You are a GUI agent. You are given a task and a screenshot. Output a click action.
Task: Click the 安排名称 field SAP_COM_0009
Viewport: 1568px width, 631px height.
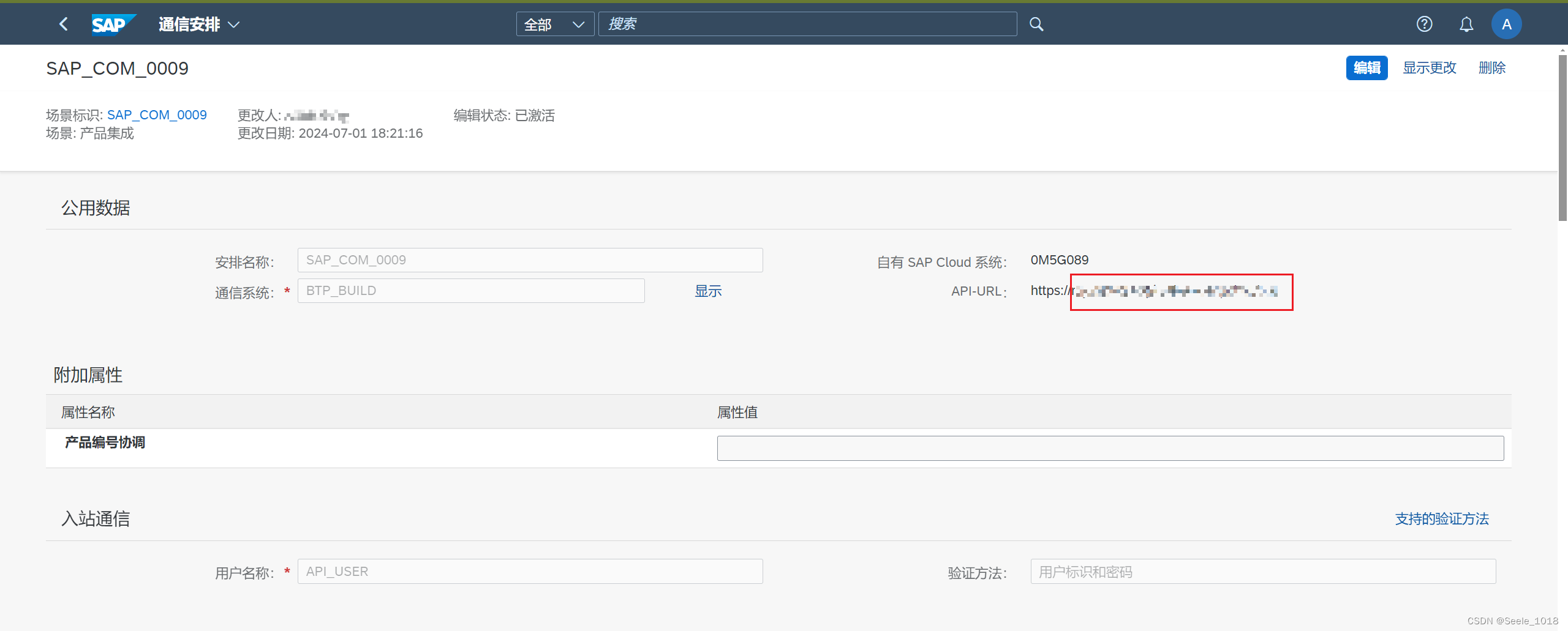click(530, 260)
